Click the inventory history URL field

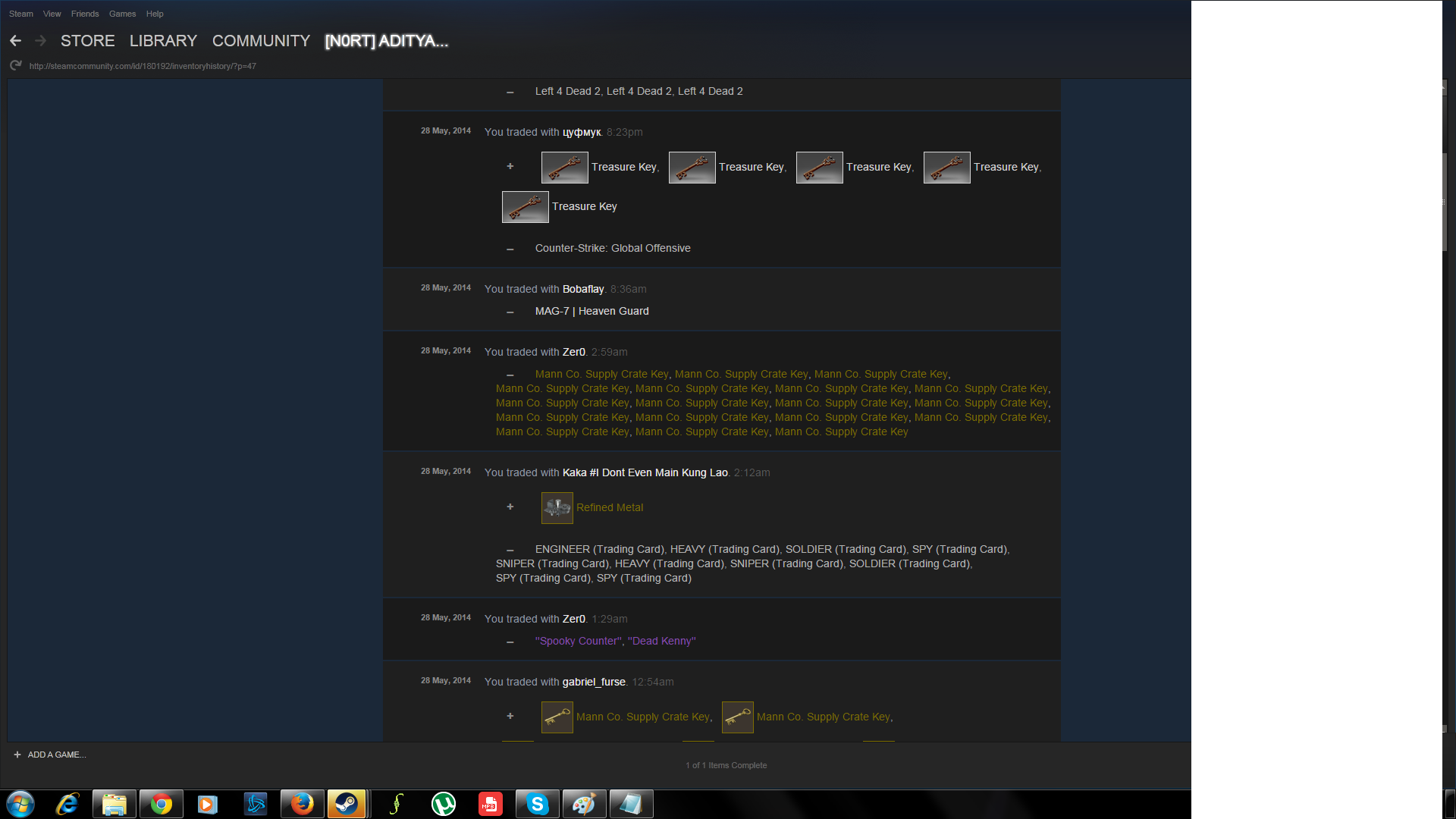[143, 66]
